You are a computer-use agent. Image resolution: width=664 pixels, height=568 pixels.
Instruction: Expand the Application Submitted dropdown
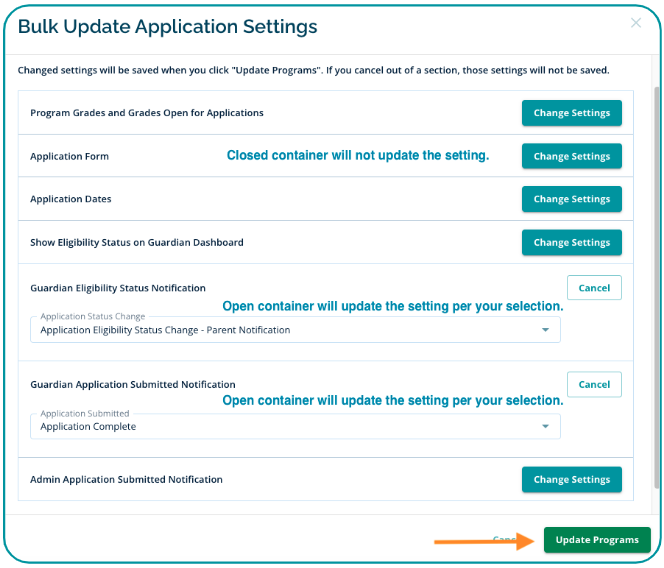[295, 427]
